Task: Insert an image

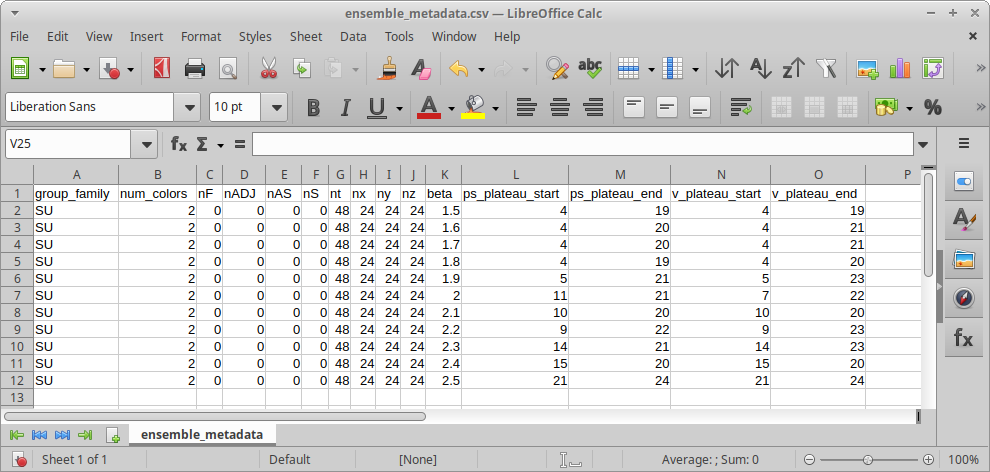Action: 868,68
